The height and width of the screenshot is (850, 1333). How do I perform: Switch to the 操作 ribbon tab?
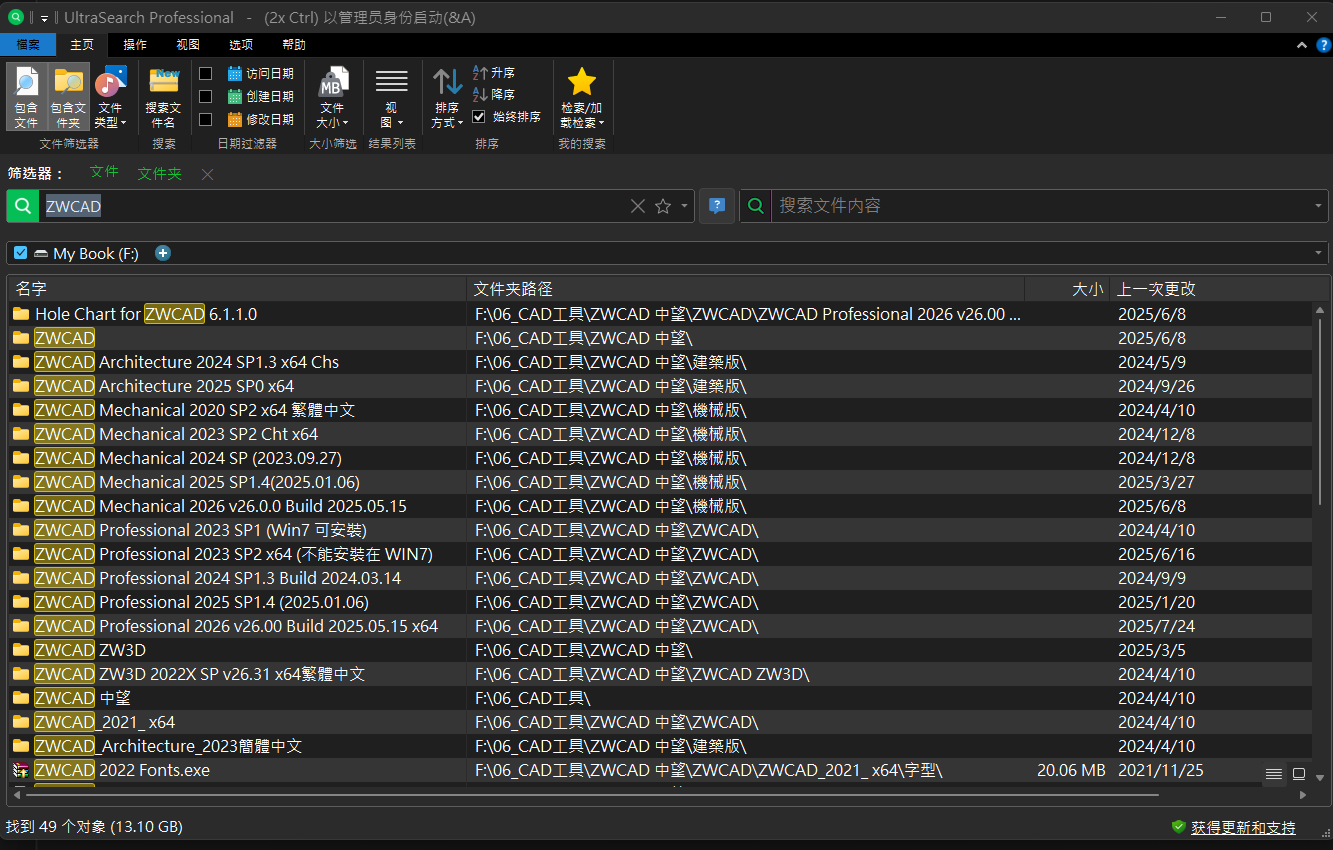click(x=135, y=45)
